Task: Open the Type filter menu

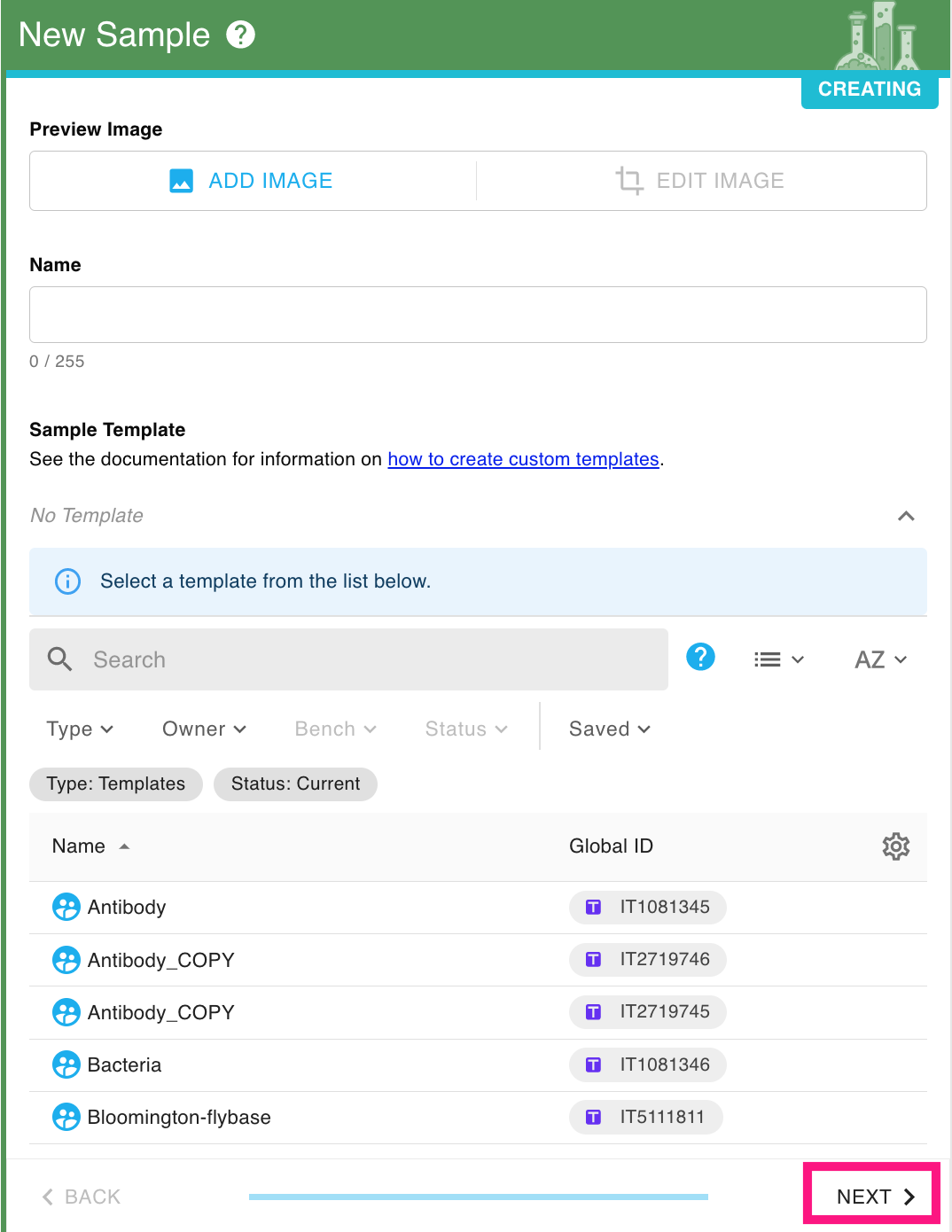Action: [80, 729]
